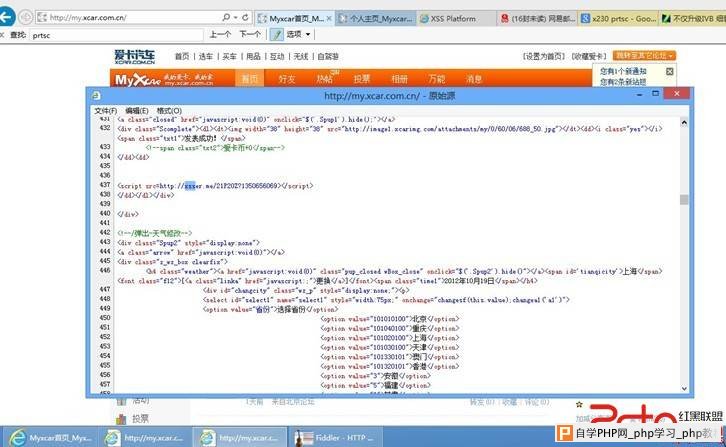Click the find box containing prtsc

[117, 35]
